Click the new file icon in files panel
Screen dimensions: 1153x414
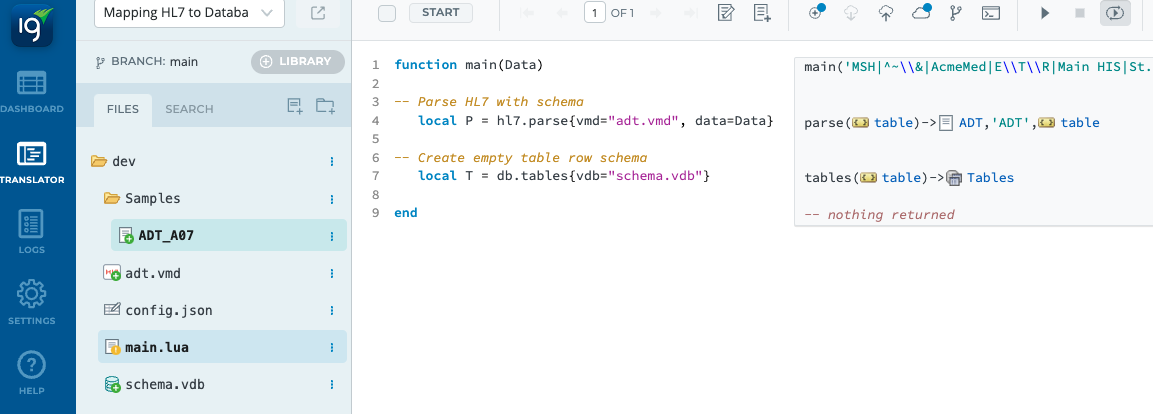click(294, 106)
